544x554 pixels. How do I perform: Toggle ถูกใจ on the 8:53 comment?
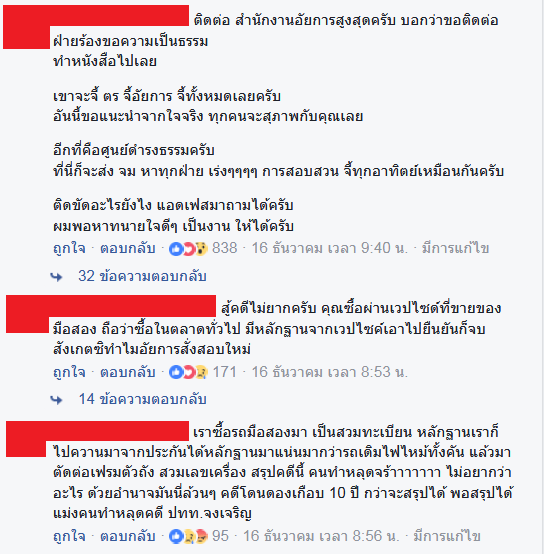[x=69, y=372]
